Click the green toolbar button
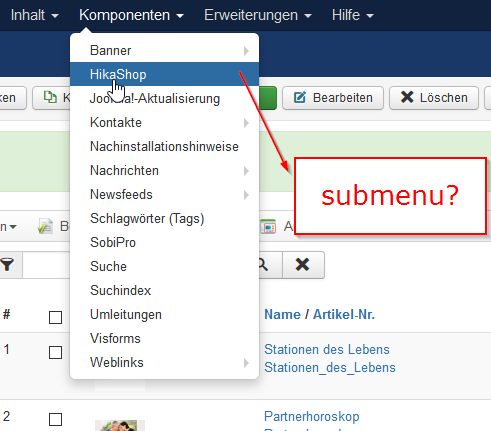Viewport: 491px width, 431px height. tap(268, 98)
